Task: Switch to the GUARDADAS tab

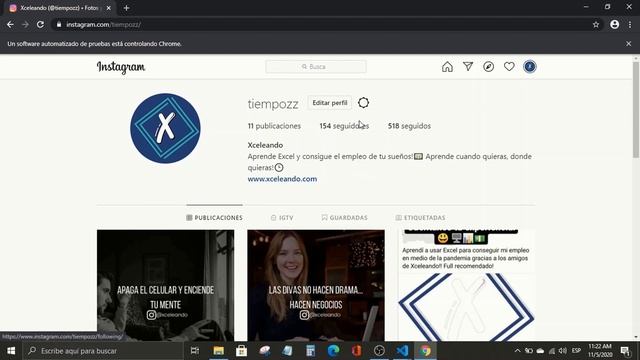Action: click(344, 218)
